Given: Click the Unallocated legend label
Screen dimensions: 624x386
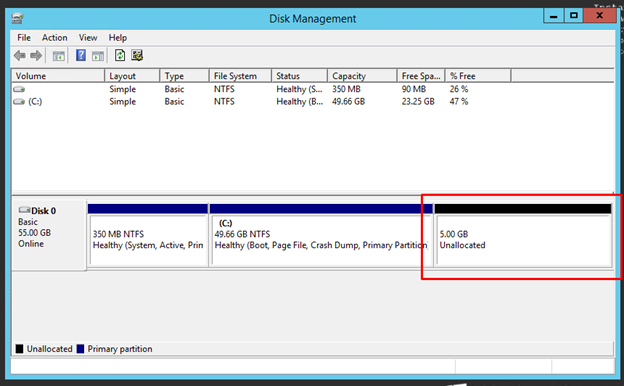Looking at the screenshot, I should click(x=49, y=349).
